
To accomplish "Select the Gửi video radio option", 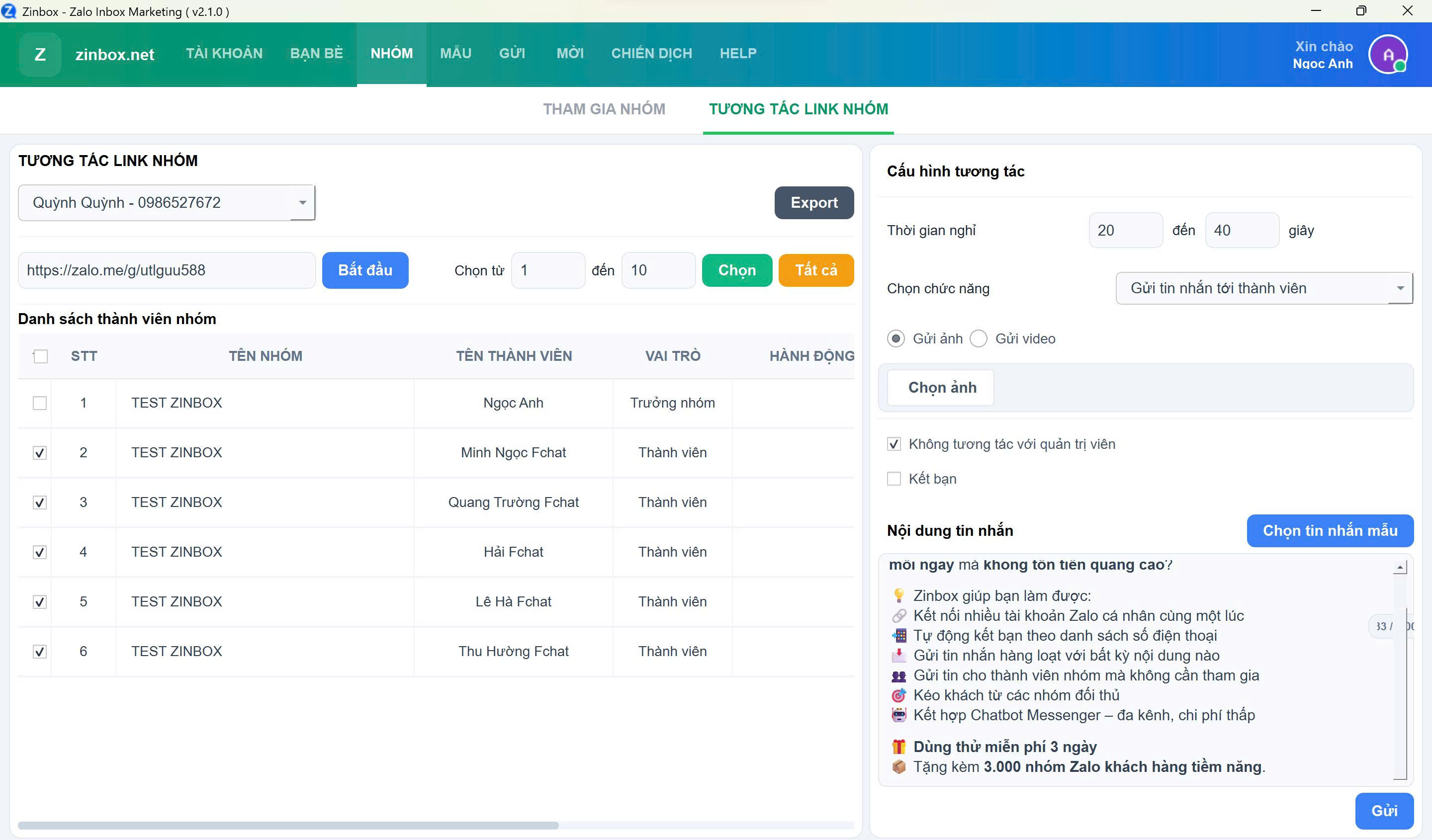I will click(x=978, y=338).
